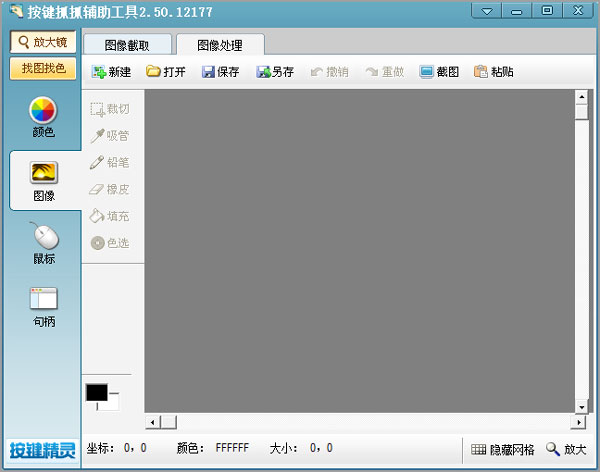Open the 颜色 color panel in sidebar
The width and height of the screenshot is (600, 472).
click(43, 117)
